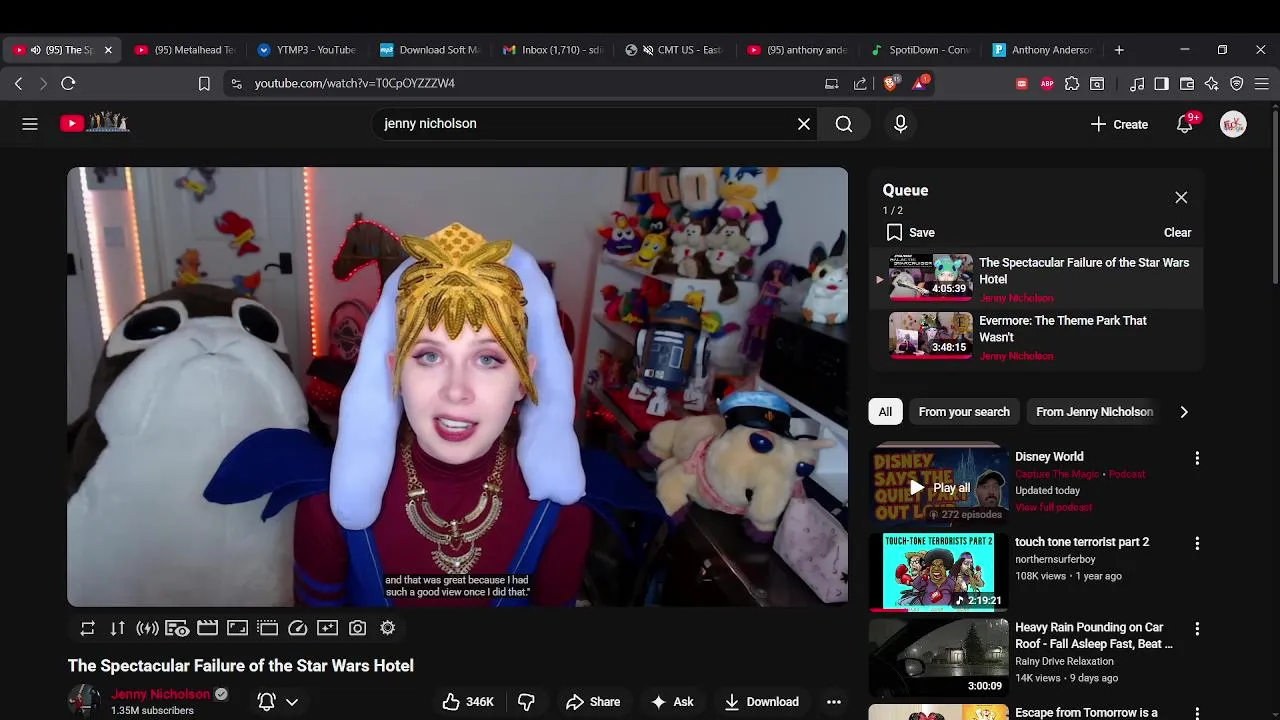The image size is (1280, 720).
Task: Open the notifications bell with 9+ badge
Action: (x=1185, y=124)
